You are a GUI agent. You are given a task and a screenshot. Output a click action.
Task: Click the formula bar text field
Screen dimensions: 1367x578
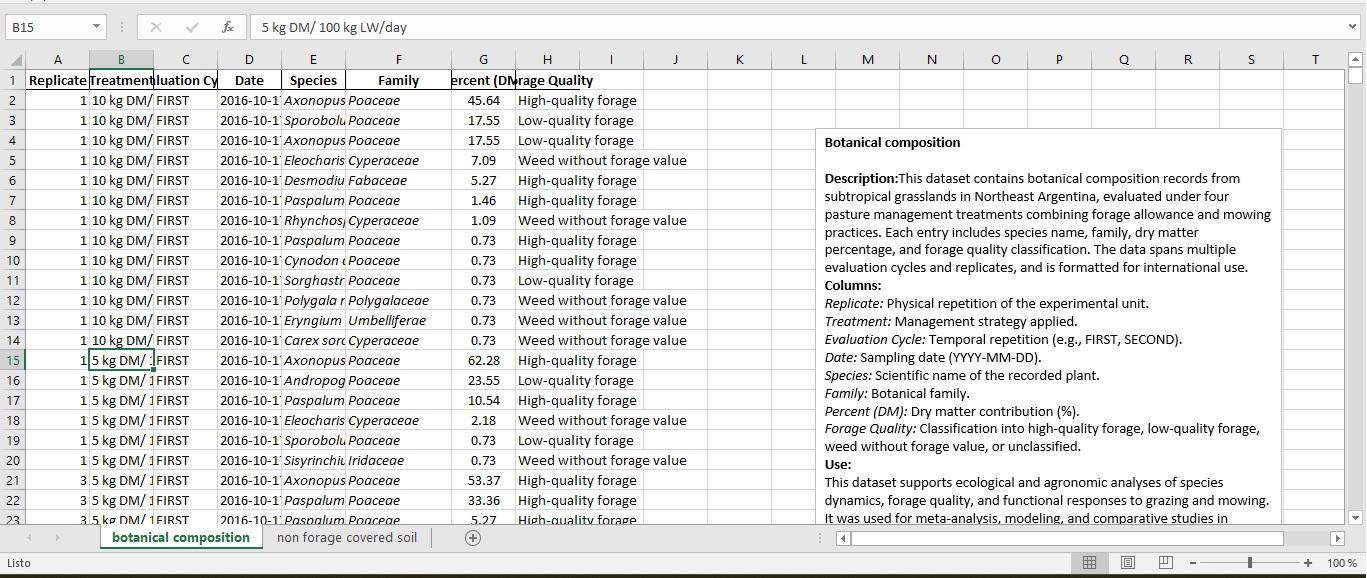[790, 28]
